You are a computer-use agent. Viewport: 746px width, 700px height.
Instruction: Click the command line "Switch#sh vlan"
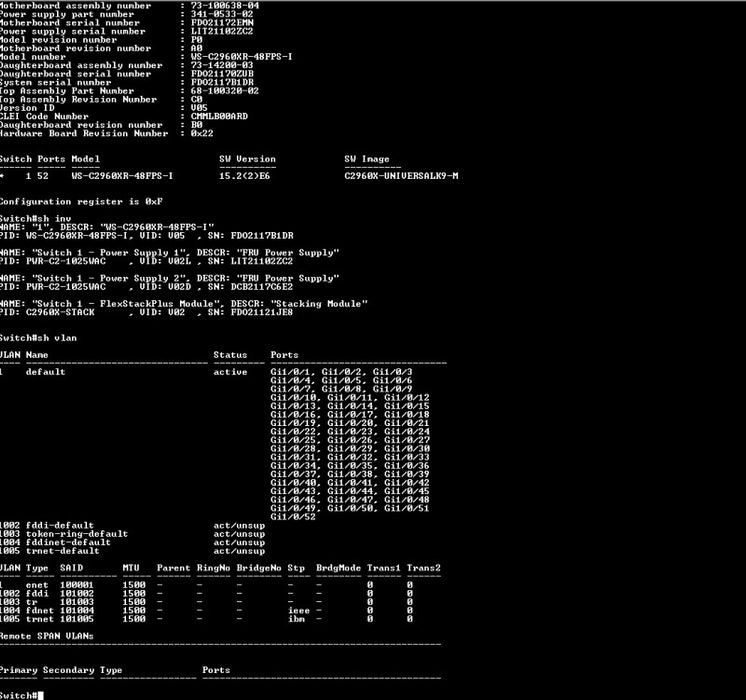pyautogui.click(x=39, y=338)
